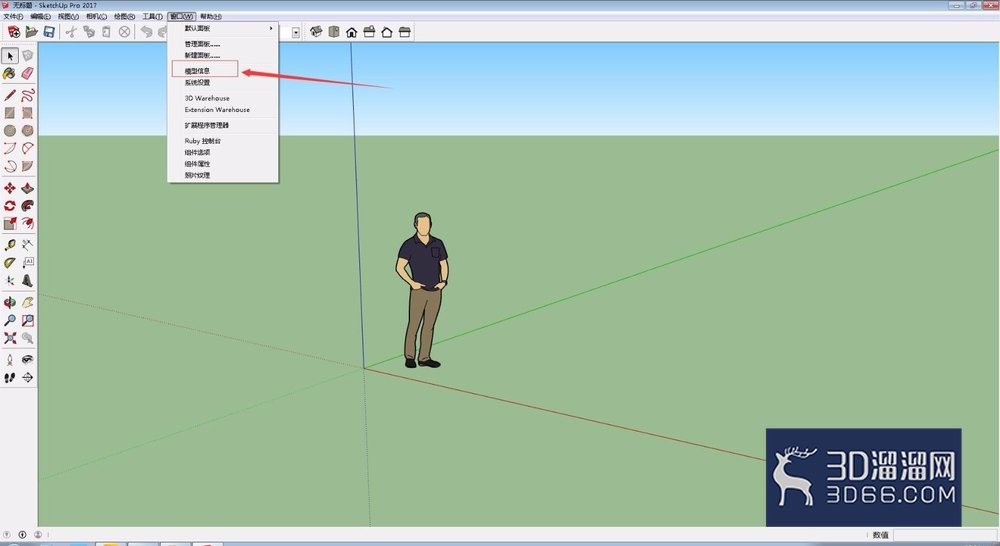Create a new model from toolbar

[13, 32]
